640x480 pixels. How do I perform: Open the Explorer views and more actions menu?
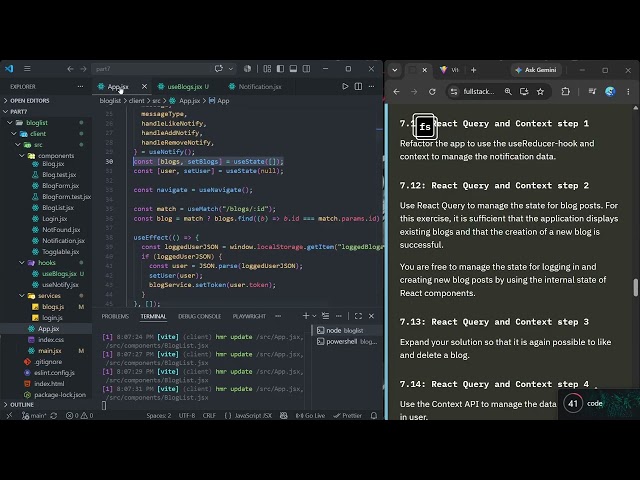pos(80,87)
